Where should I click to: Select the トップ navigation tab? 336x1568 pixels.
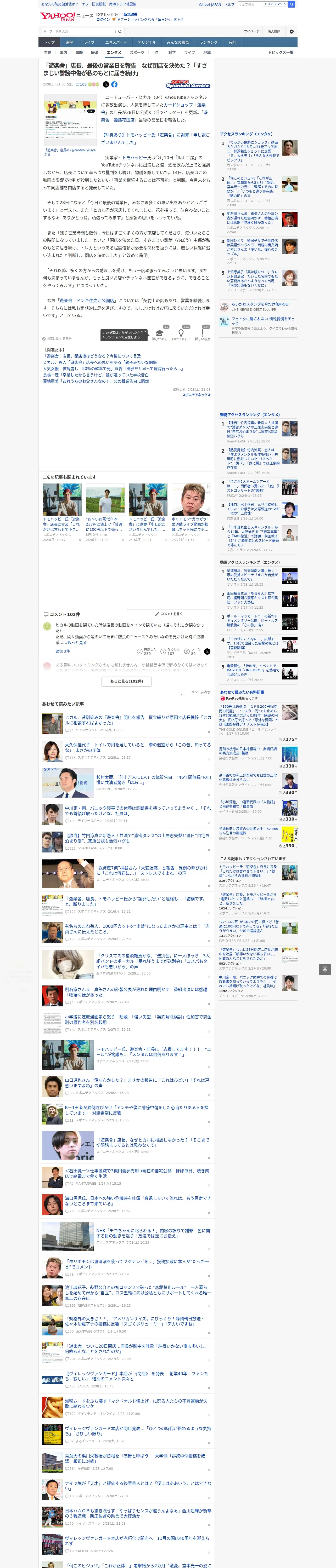click(49, 43)
